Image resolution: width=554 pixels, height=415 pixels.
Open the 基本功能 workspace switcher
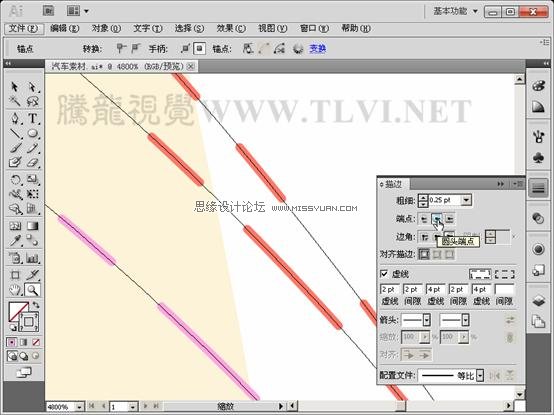455,11
